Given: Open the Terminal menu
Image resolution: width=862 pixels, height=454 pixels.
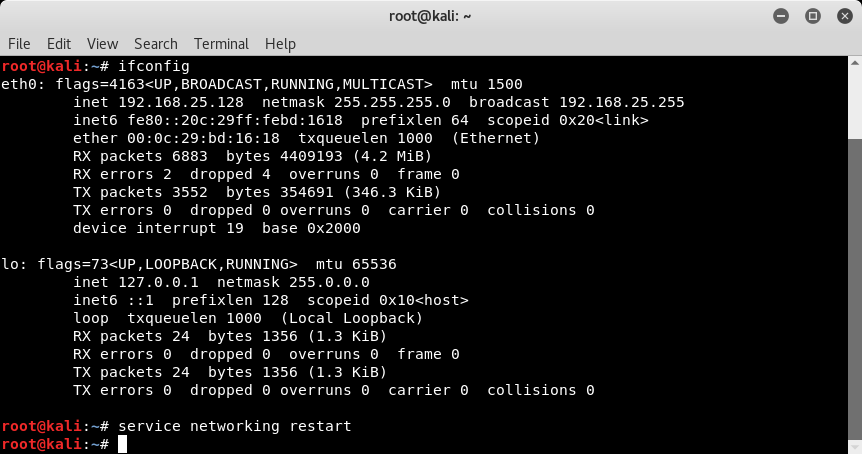Looking at the screenshot, I should pos(221,43).
